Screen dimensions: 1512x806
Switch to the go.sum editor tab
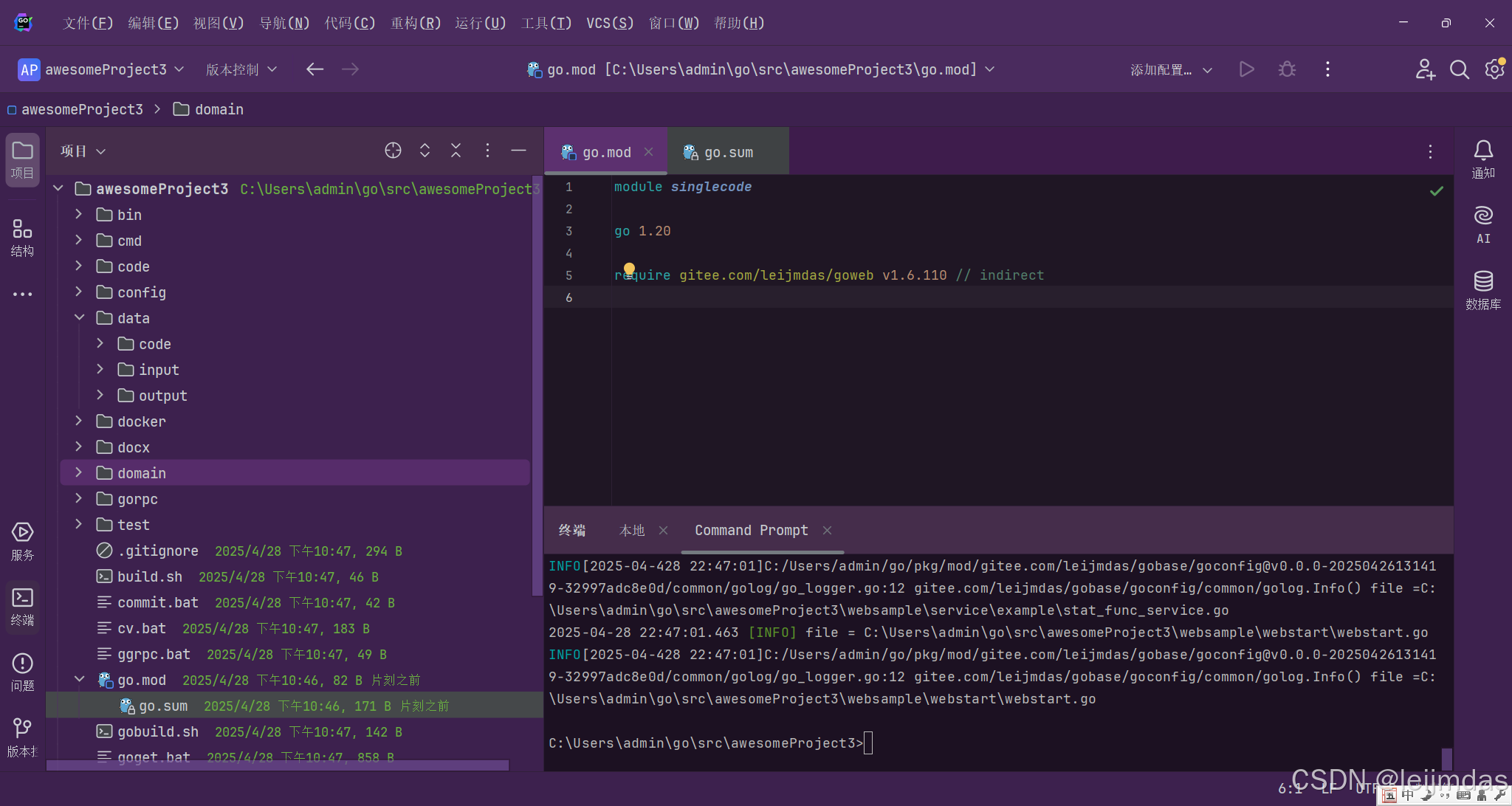coord(727,152)
